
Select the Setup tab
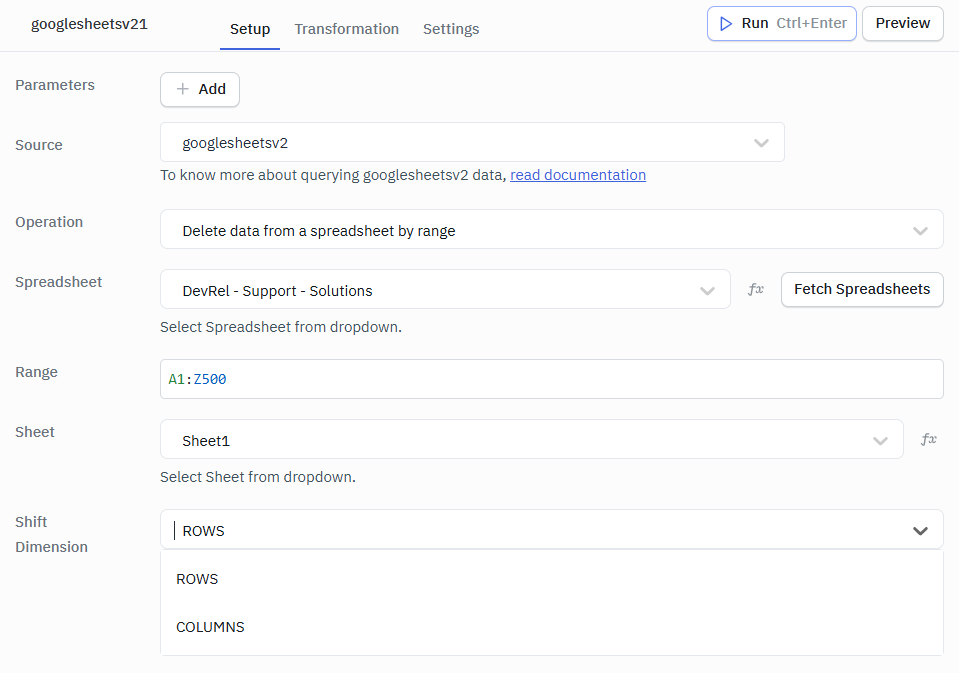point(250,29)
